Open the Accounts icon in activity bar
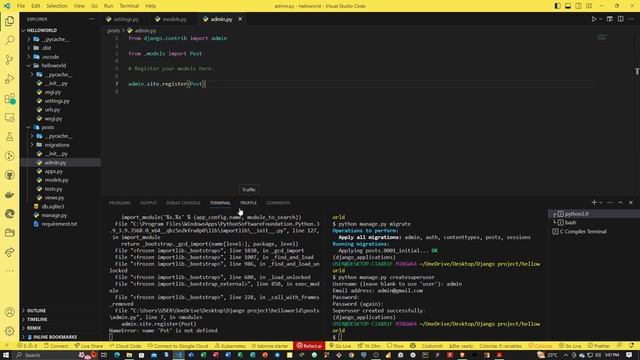Image resolution: width=640 pixels, height=360 pixels. click(x=9, y=312)
